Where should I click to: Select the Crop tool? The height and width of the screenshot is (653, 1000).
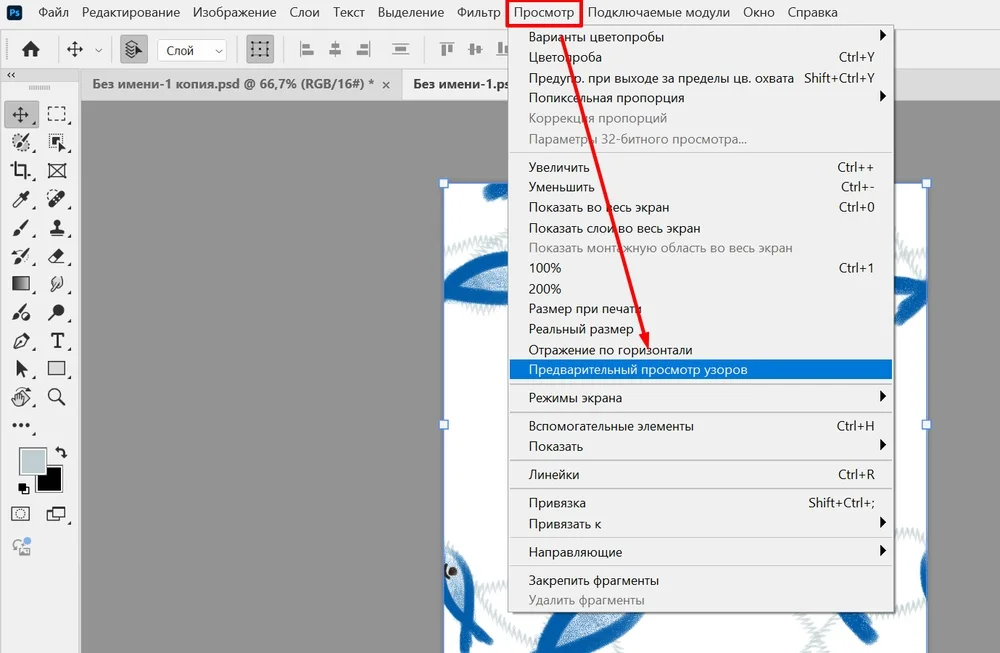tap(21, 170)
